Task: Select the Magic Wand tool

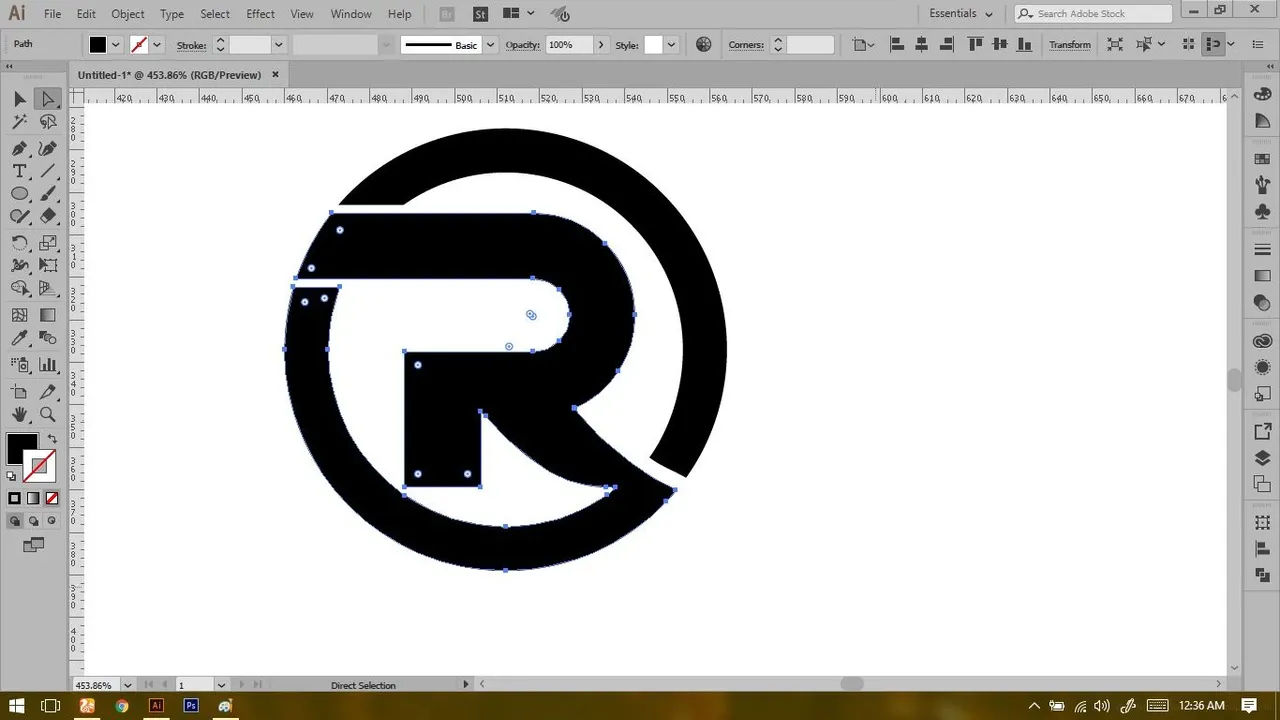Action: tap(19, 122)
